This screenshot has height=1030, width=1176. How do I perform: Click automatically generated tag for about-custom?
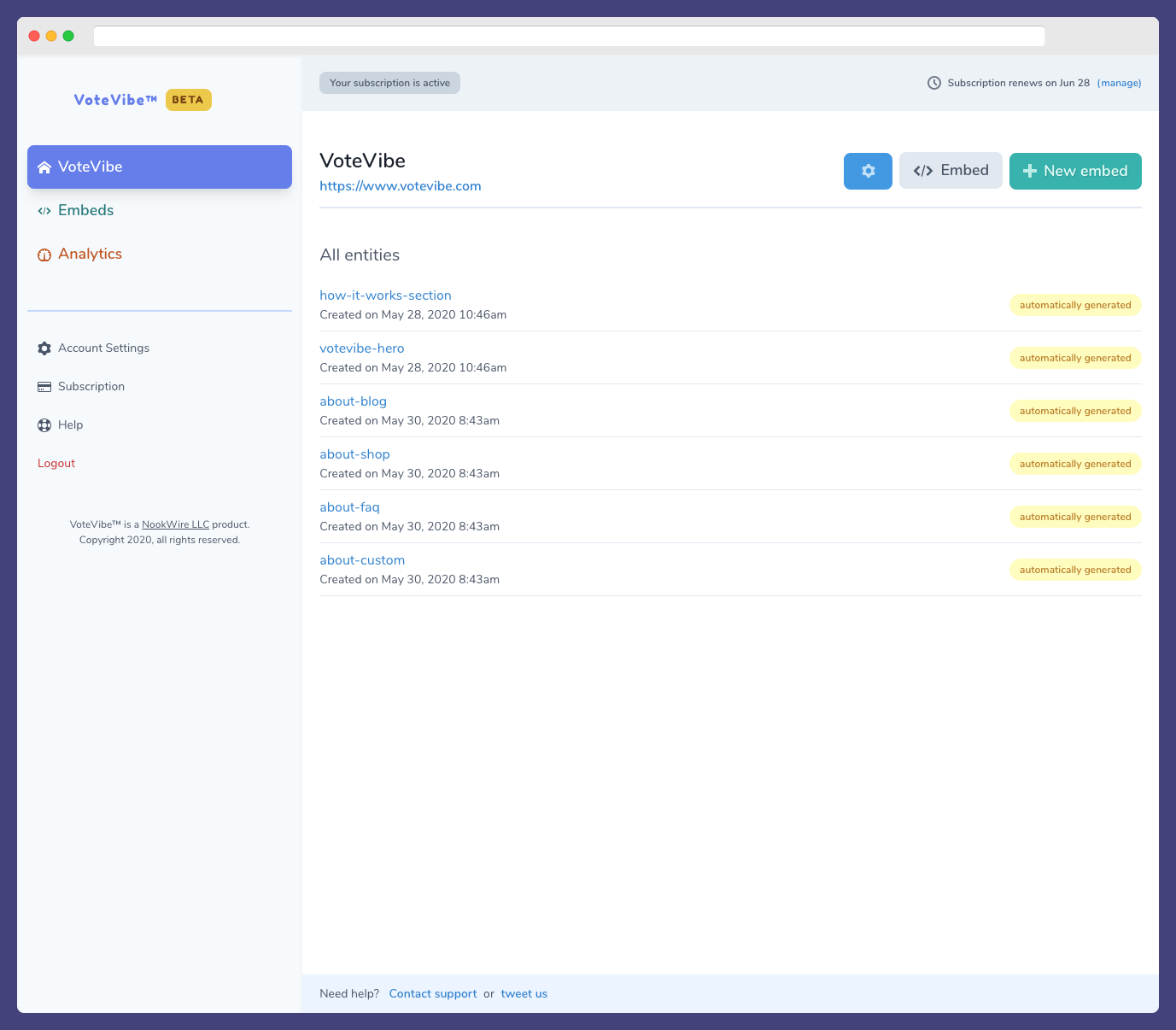pyautogui.click(x=1075, y=570)
